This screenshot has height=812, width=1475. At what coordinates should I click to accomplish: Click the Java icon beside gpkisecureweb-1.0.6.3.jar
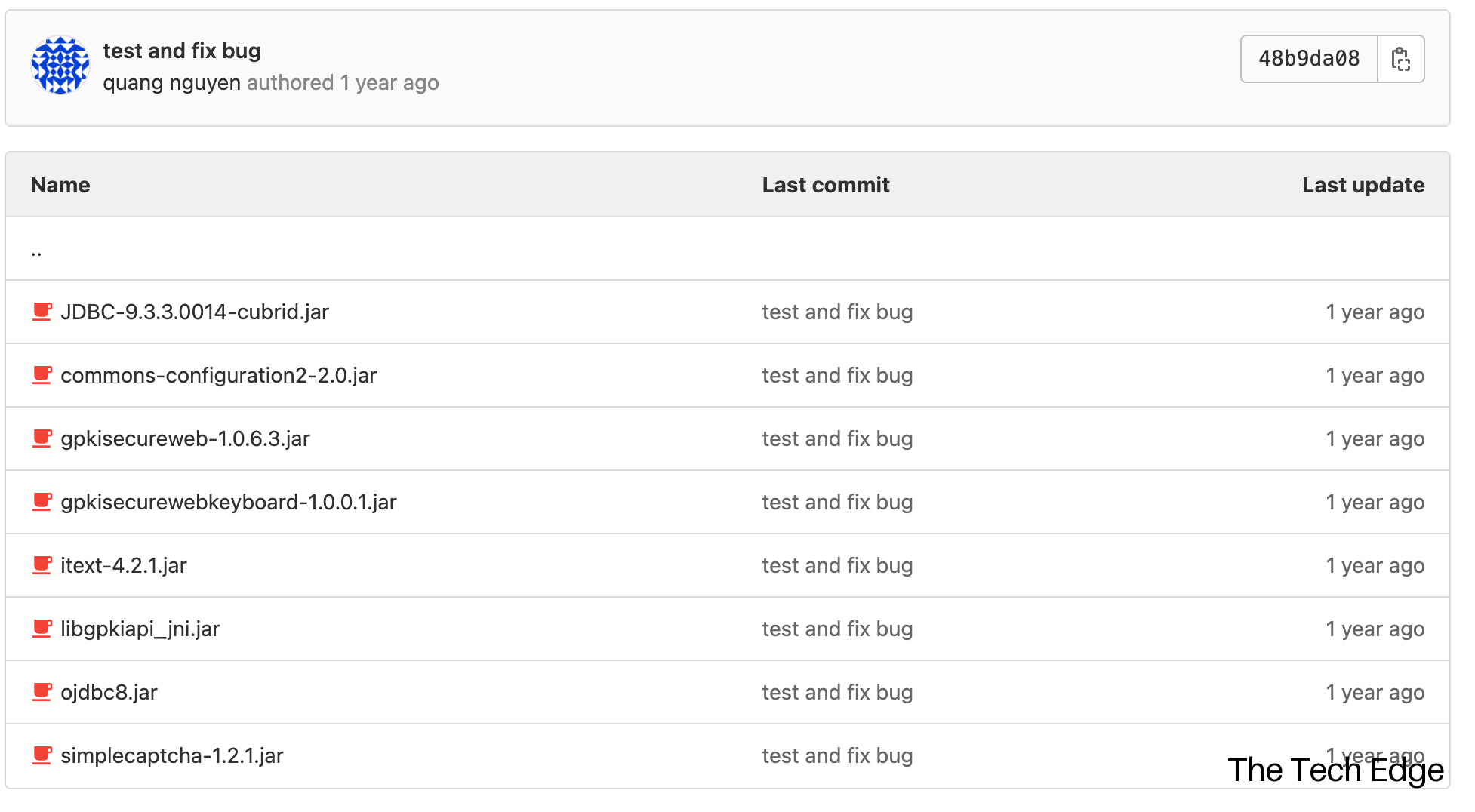[x=42, y=438]
